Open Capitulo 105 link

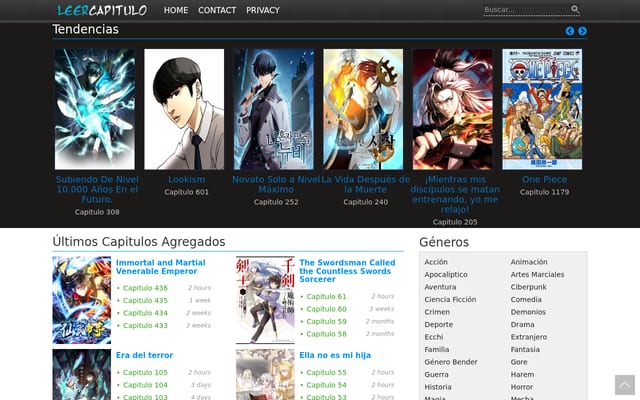click(145, 373)
